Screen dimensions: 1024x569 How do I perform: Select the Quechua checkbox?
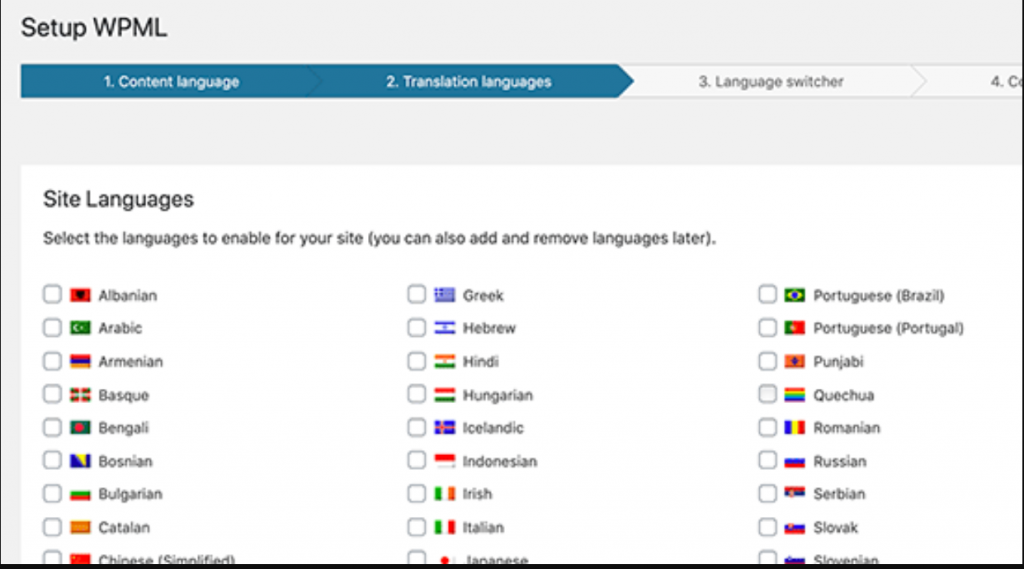click(767, 394)
